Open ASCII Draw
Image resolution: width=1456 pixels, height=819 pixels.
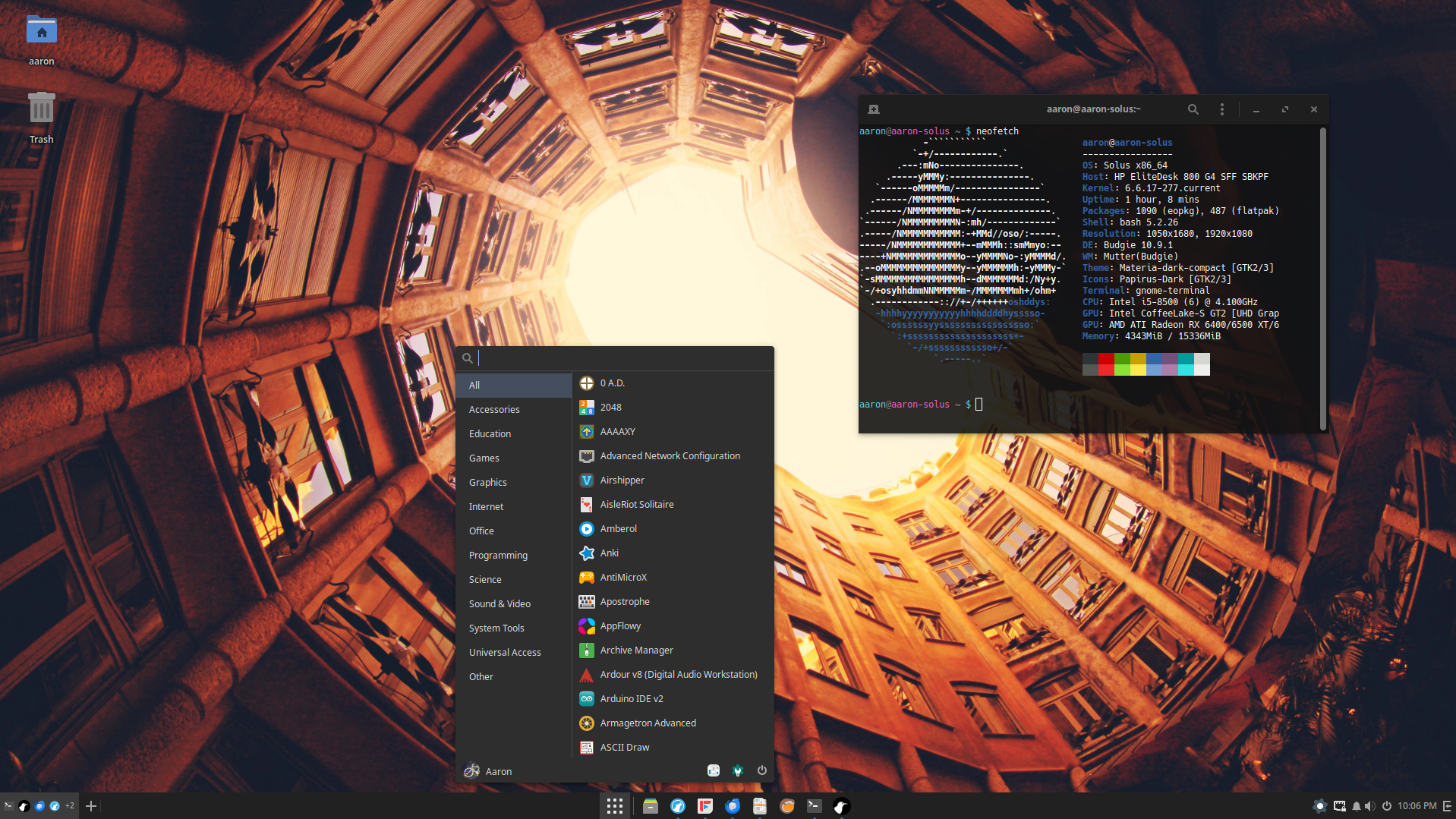[673, 748]
